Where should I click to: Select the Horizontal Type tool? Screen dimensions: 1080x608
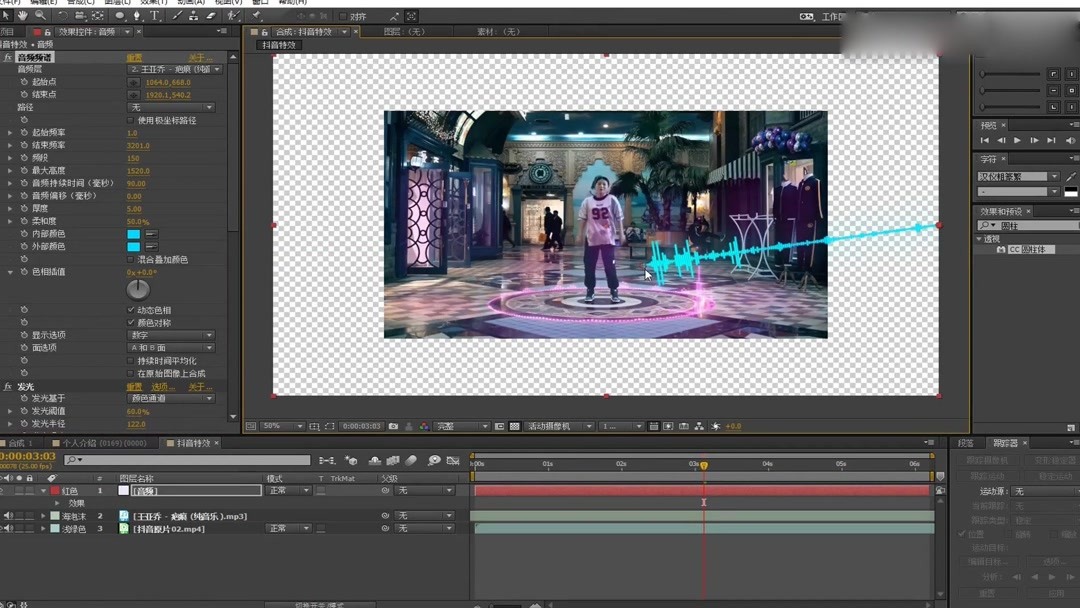click(x=155, y=16)
